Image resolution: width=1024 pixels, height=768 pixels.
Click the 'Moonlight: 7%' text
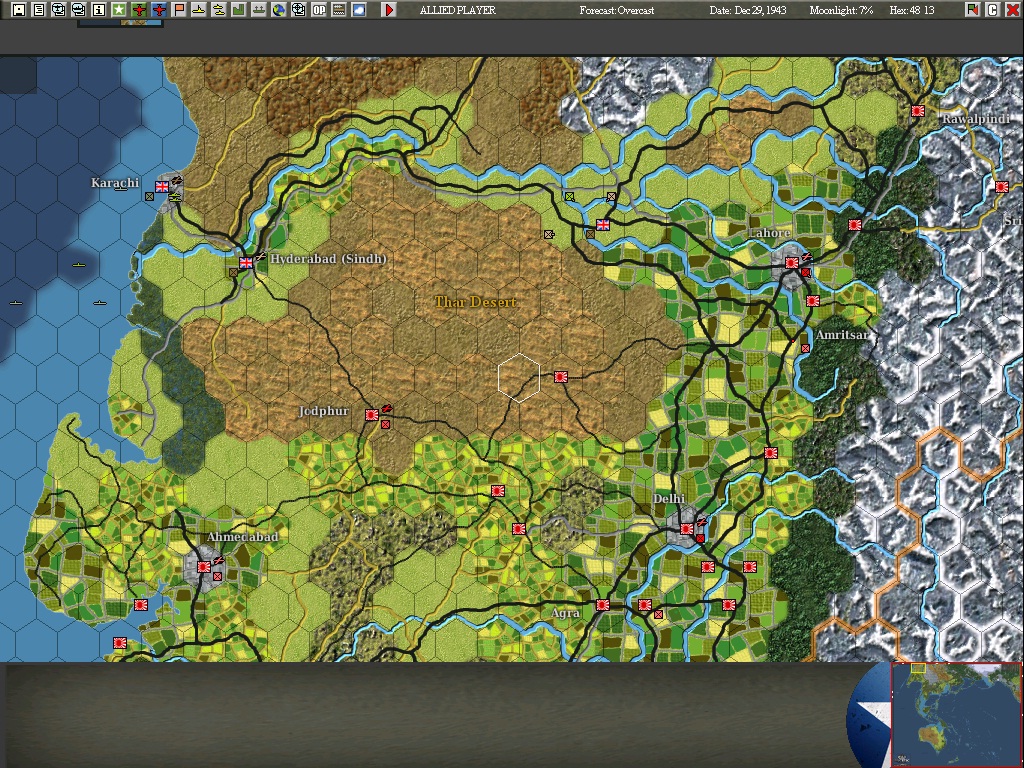click(841, 10)
